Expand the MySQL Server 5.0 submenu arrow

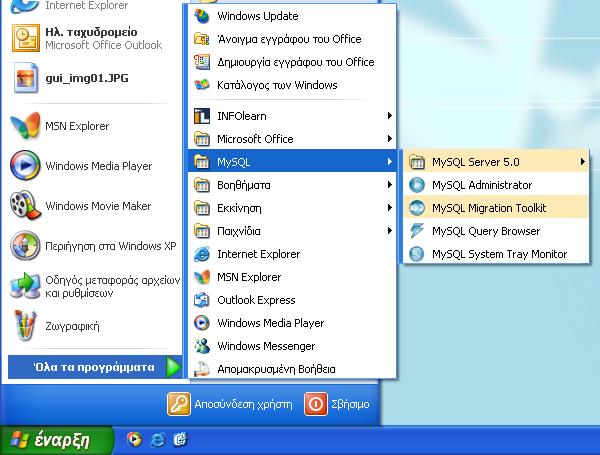coord(582,162)
